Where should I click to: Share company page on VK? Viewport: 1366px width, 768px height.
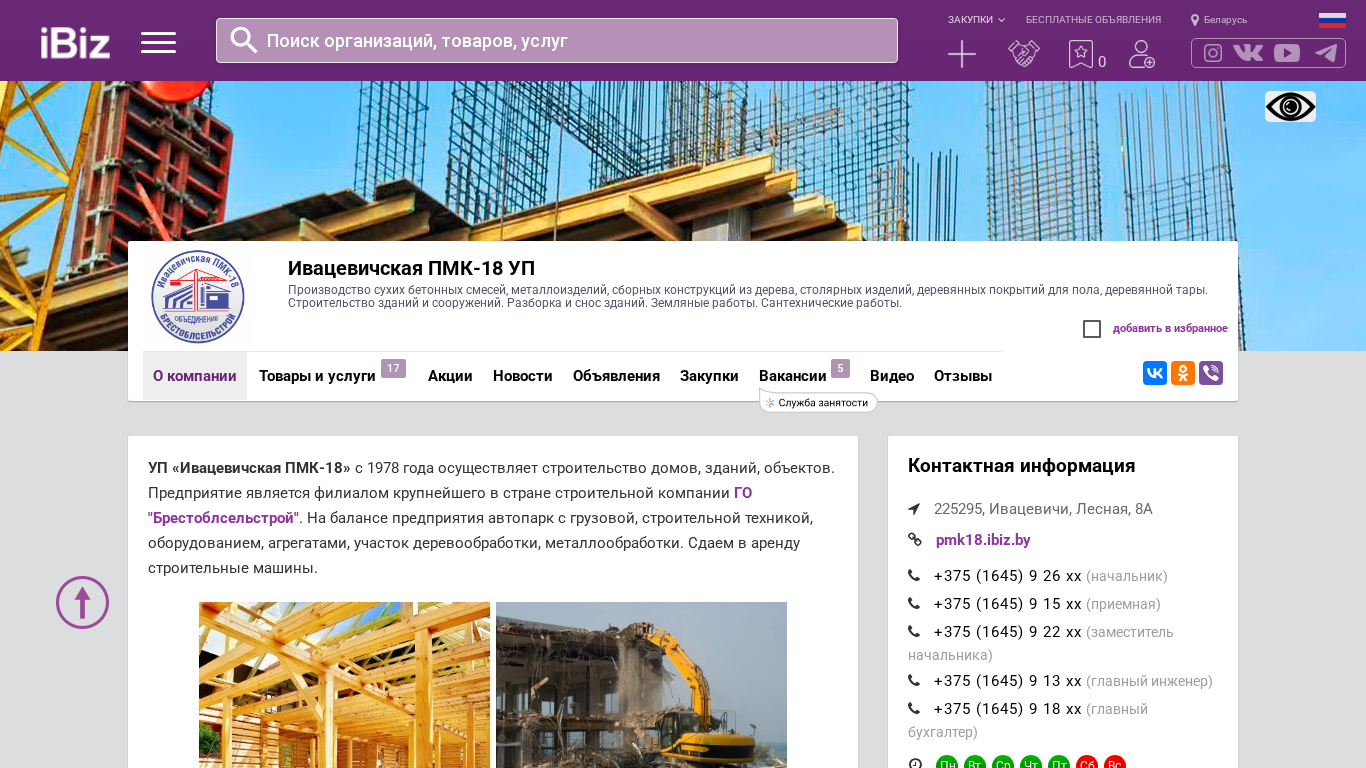tap(1155, 373)
